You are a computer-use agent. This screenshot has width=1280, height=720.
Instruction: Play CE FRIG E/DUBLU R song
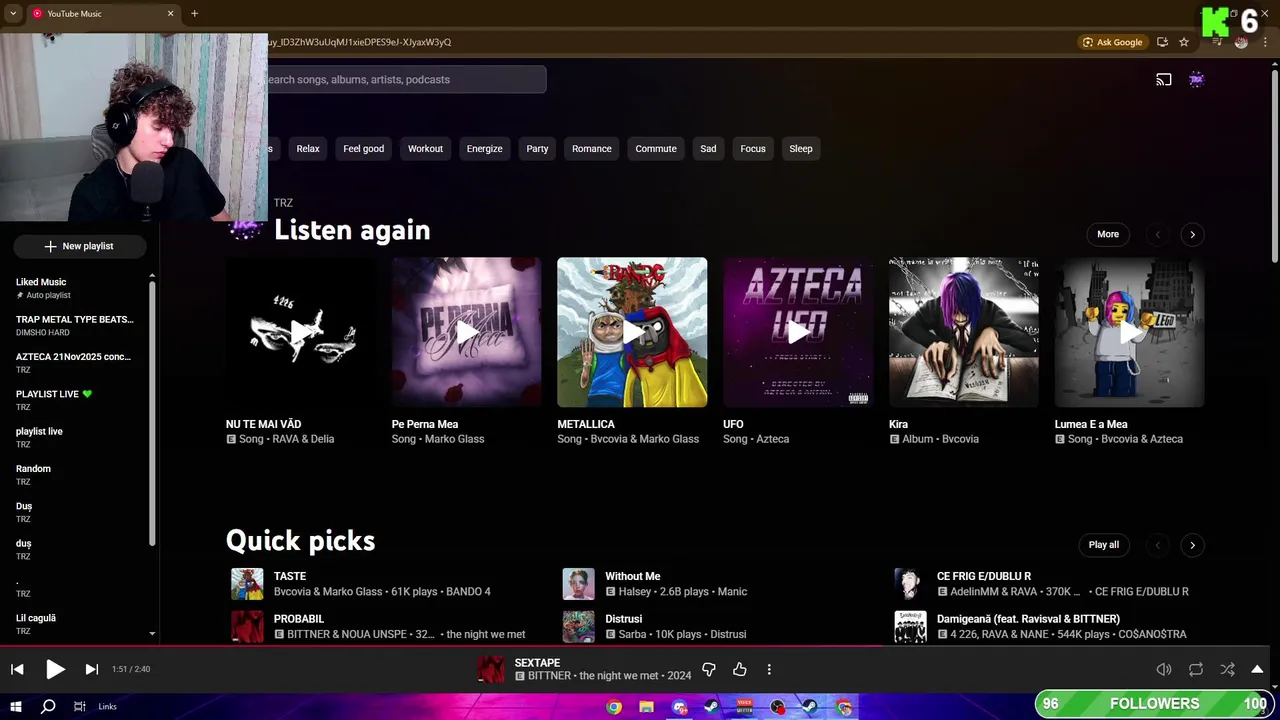pyautogui.click(x=910, y=584)
